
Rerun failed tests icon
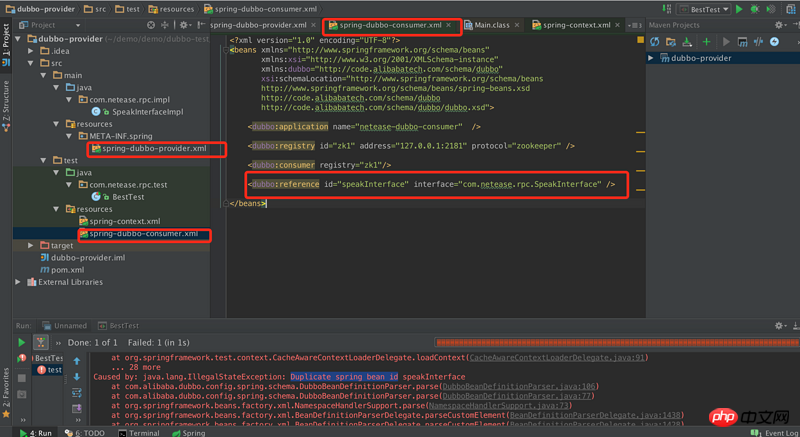(21, 359)
